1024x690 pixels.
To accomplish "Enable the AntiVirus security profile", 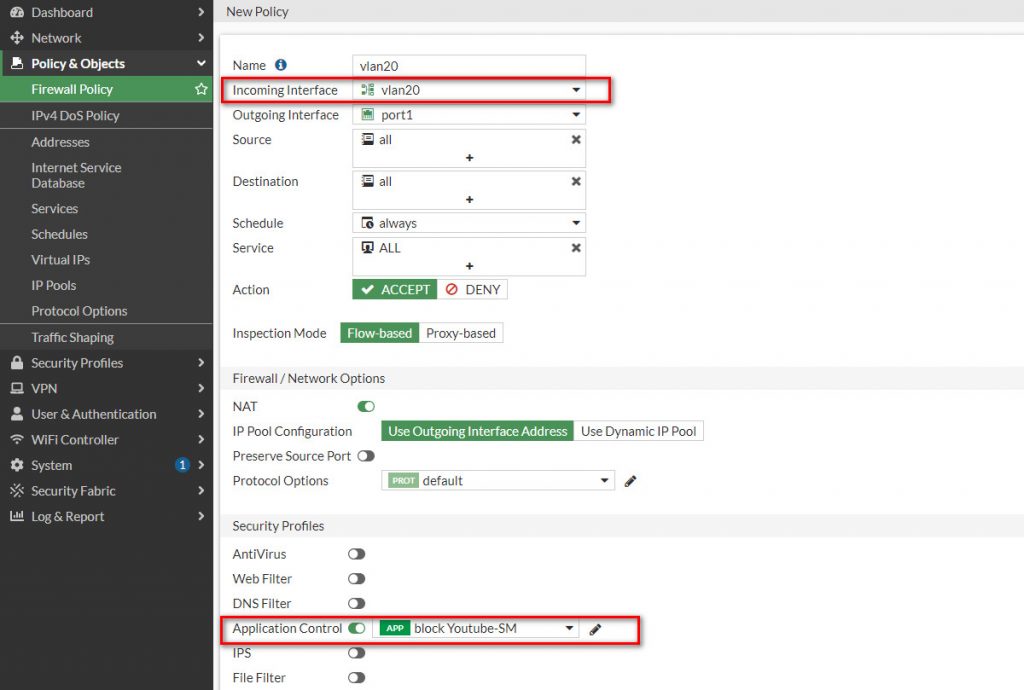I will point(355,554).
